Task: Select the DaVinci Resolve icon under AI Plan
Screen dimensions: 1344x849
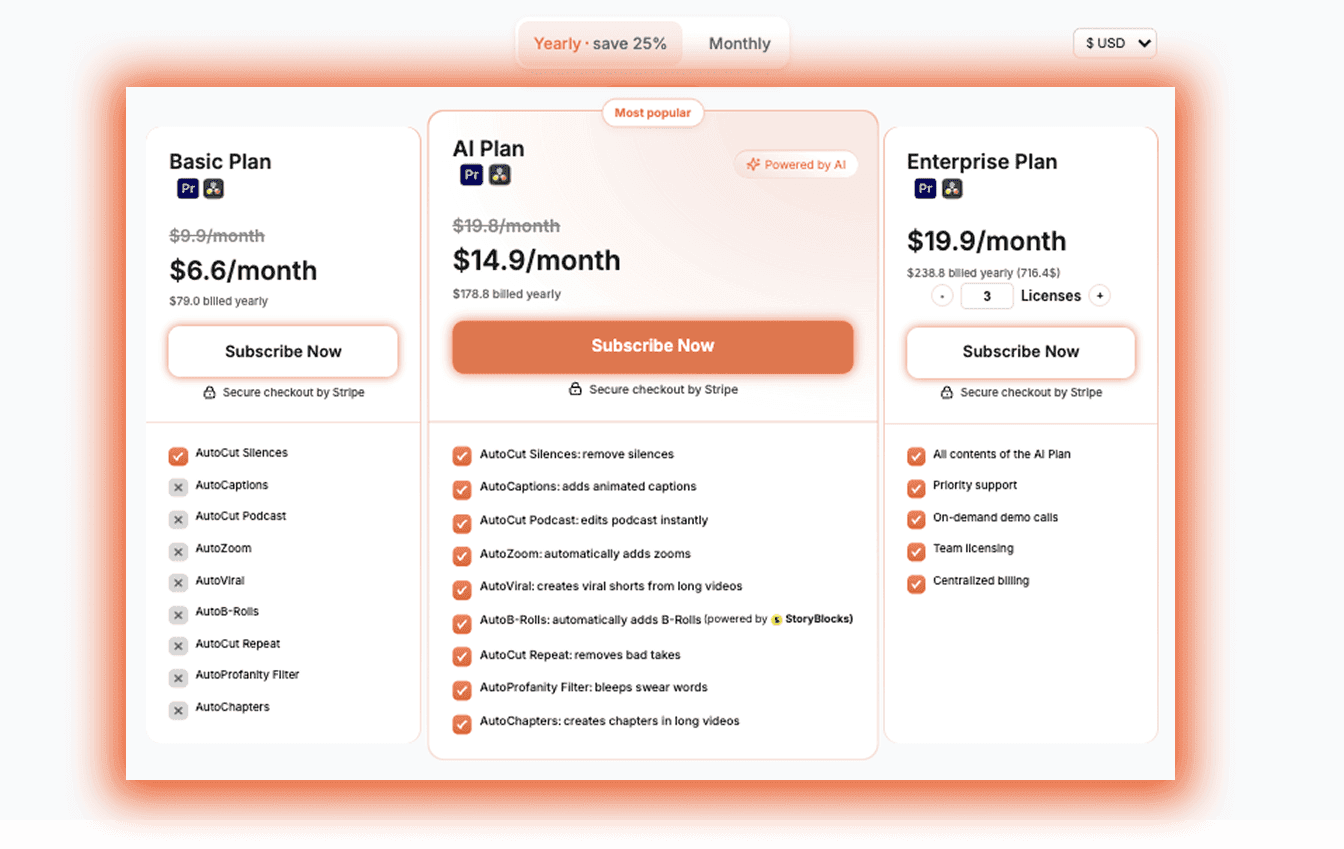Action: [499, 174]
